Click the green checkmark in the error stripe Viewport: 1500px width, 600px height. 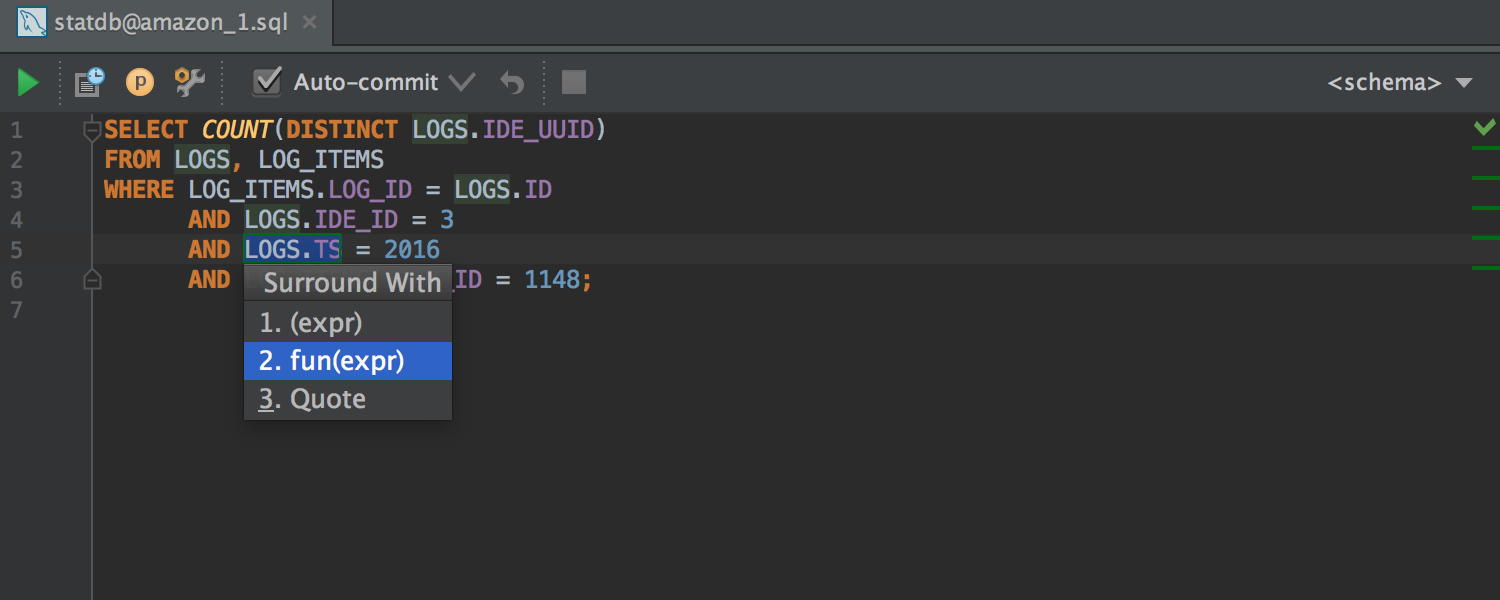click(x=1484, y=127)
